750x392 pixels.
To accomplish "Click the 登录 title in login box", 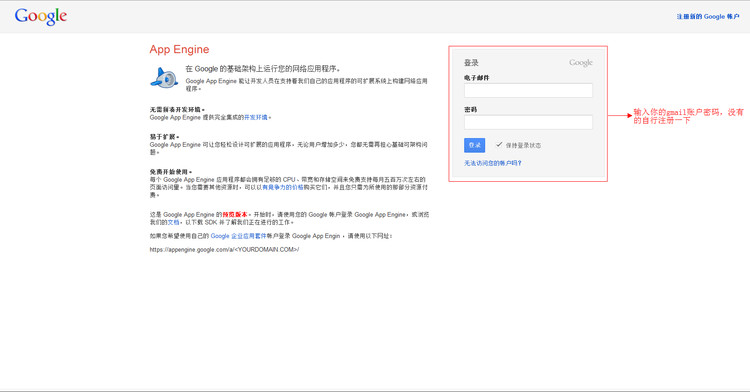I will click(x=471, y=63).
